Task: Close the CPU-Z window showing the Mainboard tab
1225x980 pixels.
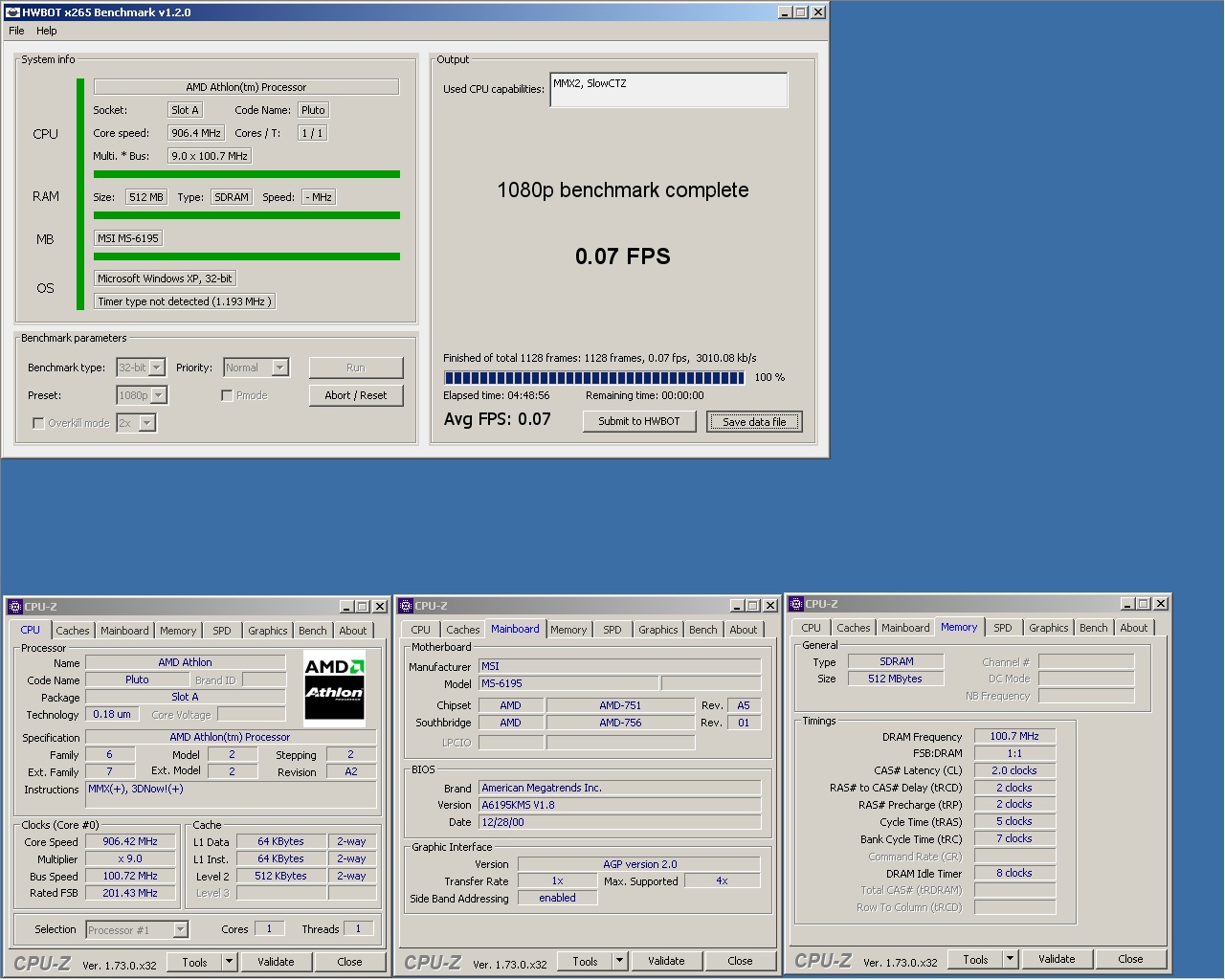Action: (x=770, y=606)
